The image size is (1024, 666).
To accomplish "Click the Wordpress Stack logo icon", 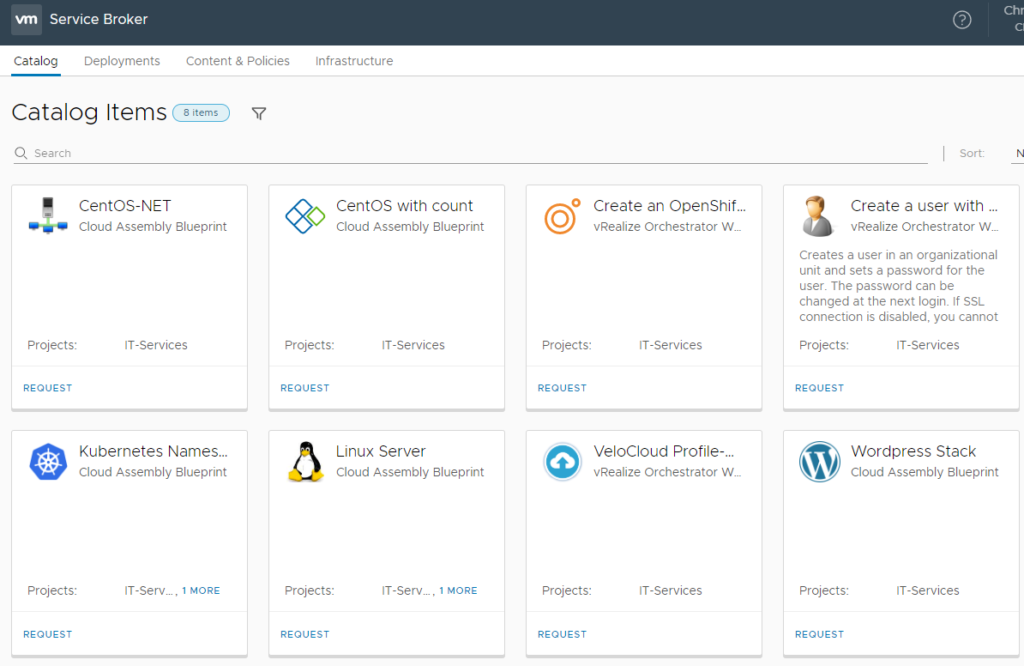I will point(820,462).
